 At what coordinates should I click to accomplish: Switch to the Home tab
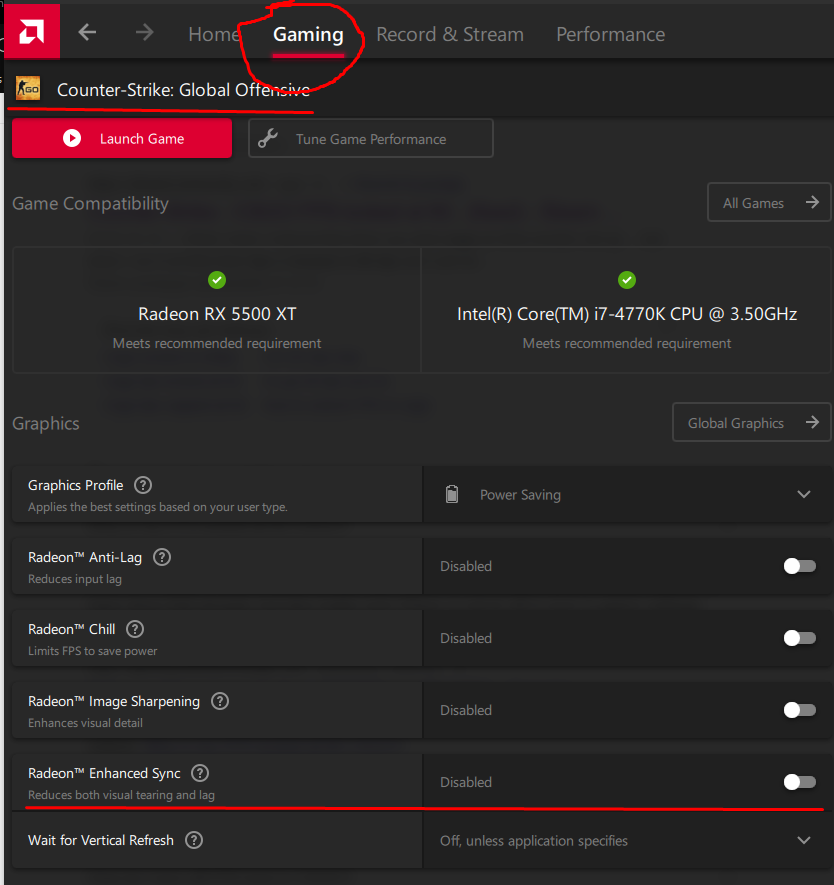pyautogui.click(x=214, y=34)
